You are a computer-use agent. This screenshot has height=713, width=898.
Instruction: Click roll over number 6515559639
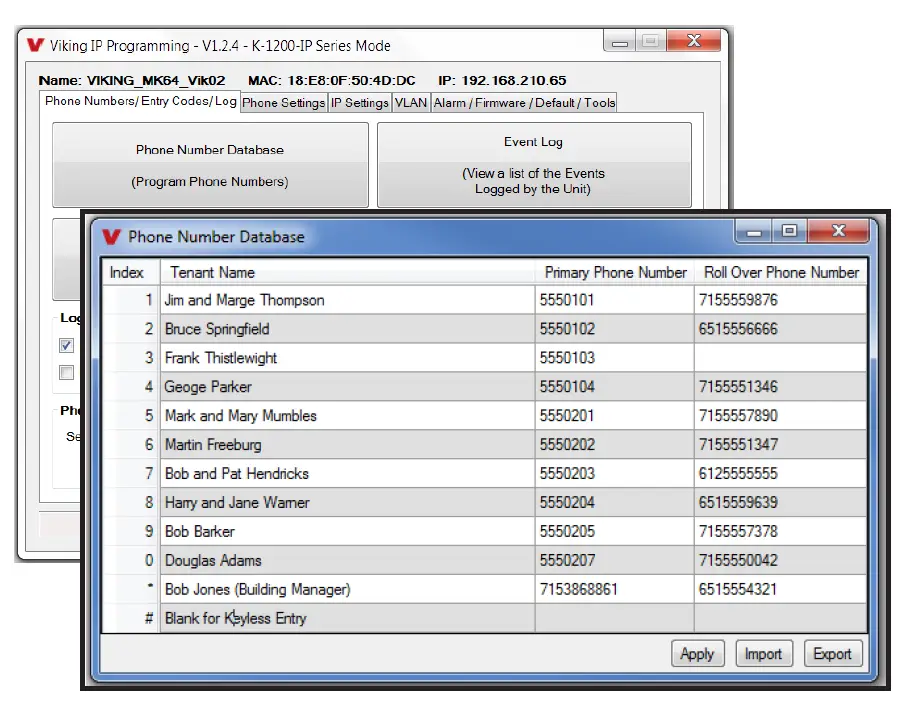tap(781, 502)
